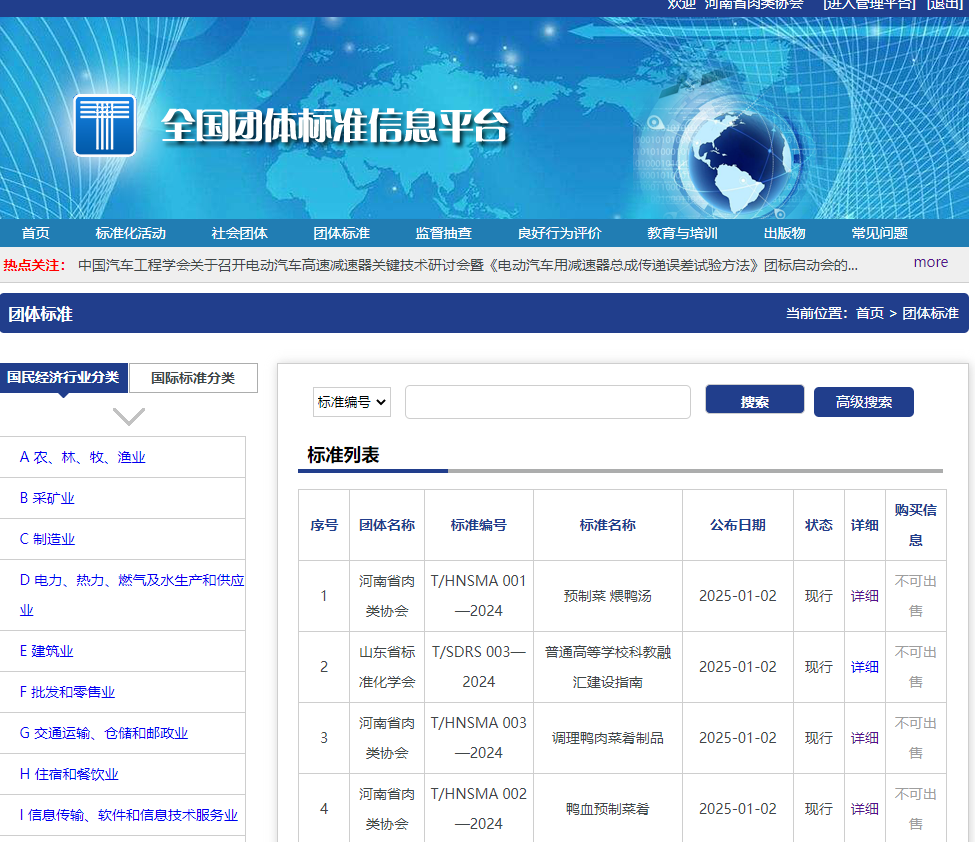
Task: Click the platform logo icon in banner
Action: coord(105,126)
